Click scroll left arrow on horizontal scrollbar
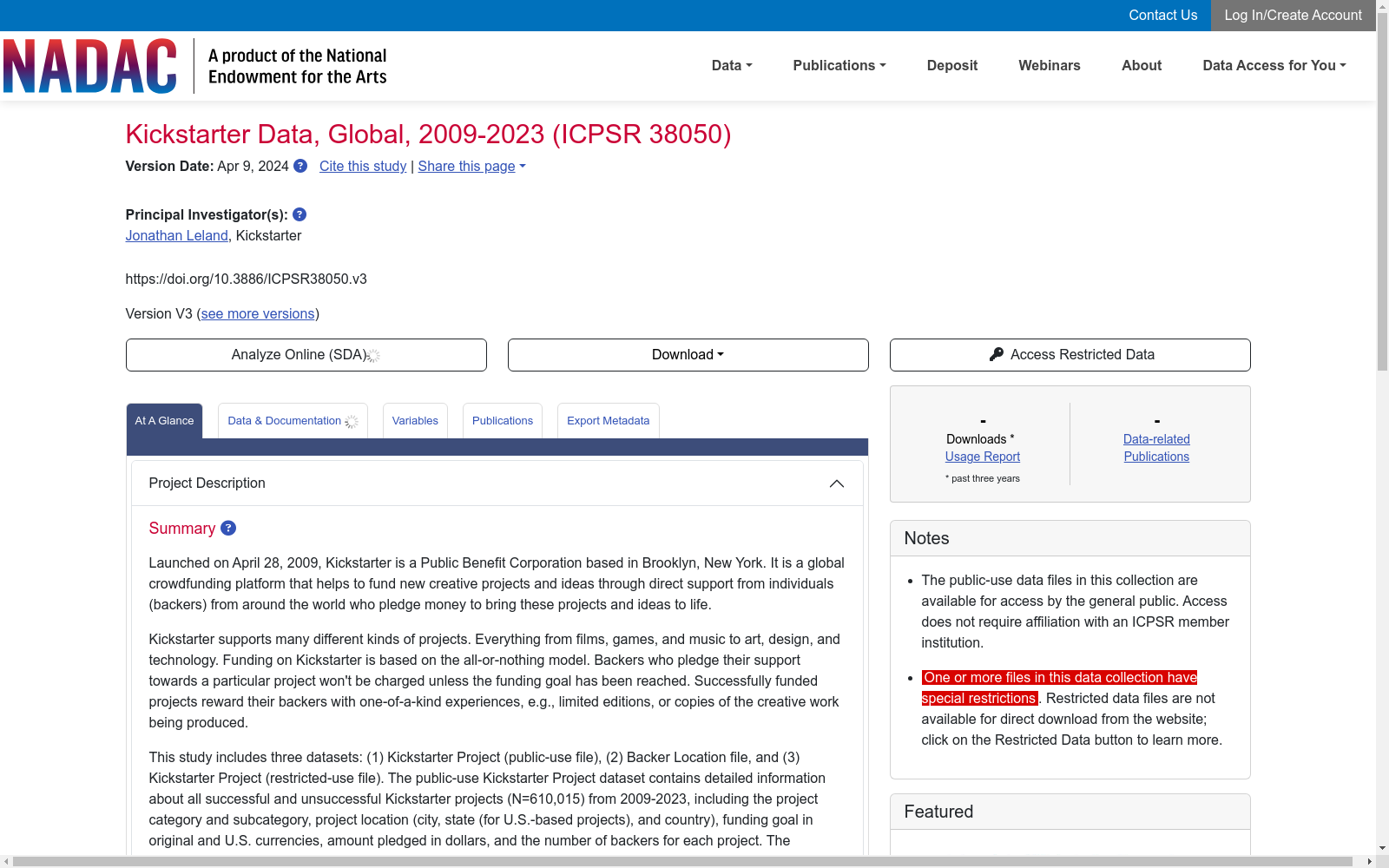 pos(7,861)
